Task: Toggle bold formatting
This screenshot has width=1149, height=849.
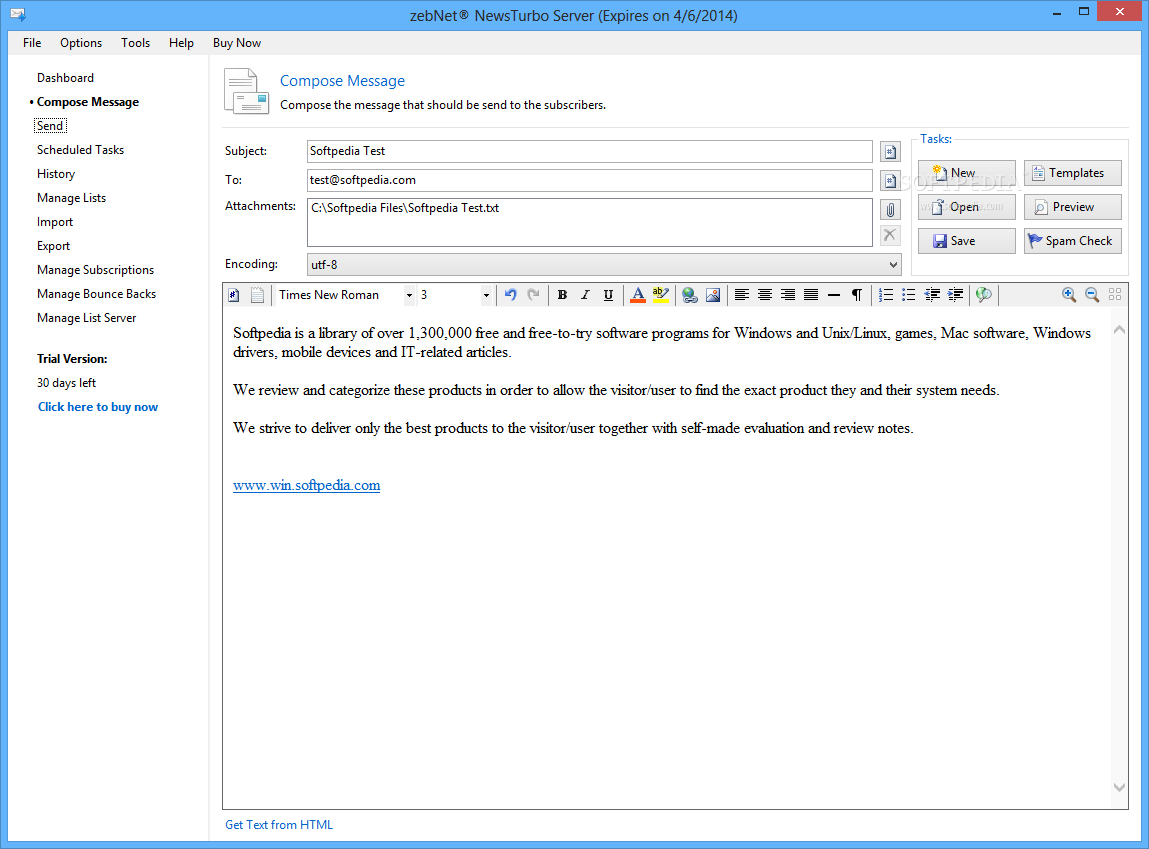Action: pos(562,295)
